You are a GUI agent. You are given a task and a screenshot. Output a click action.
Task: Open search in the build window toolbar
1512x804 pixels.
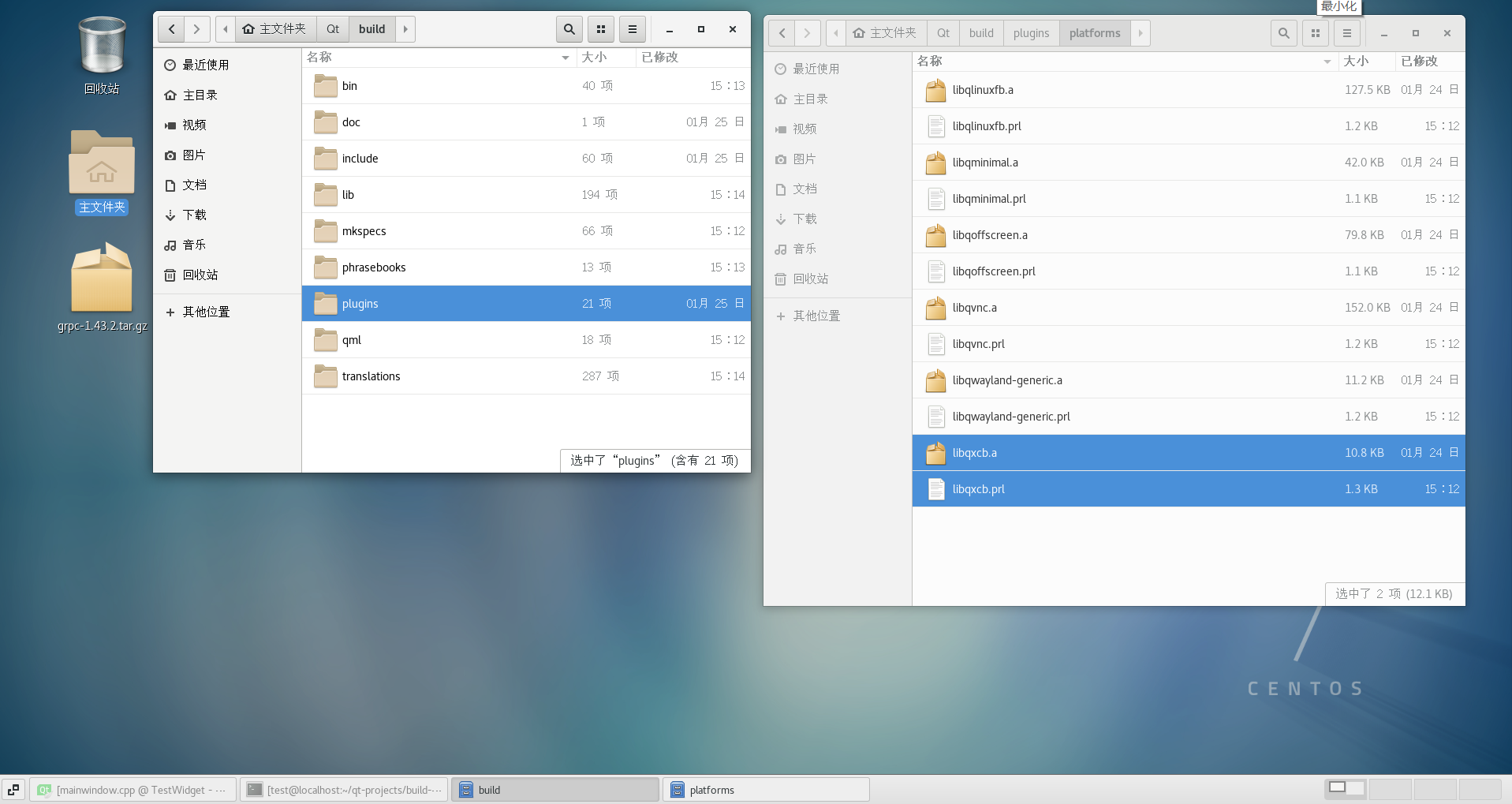coord(569,28)
